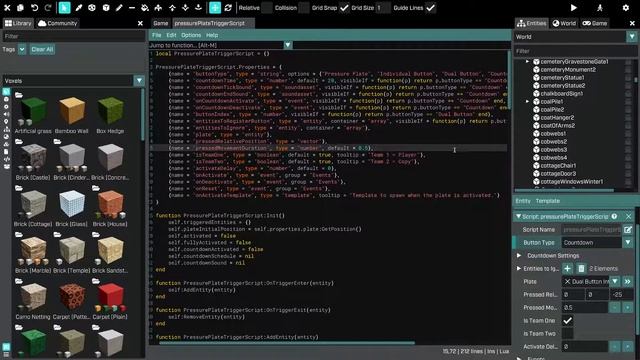Open the Tags dropdown
The width and height of the screenshot is (640, 360).
click(x=22, y=49)
